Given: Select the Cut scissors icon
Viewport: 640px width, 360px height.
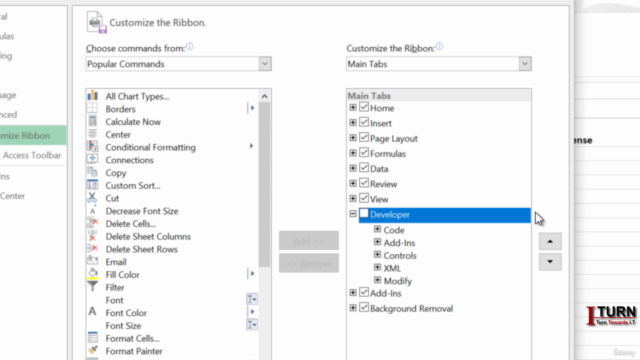Looking at the screenshot, I should click(x=92, y=198).
